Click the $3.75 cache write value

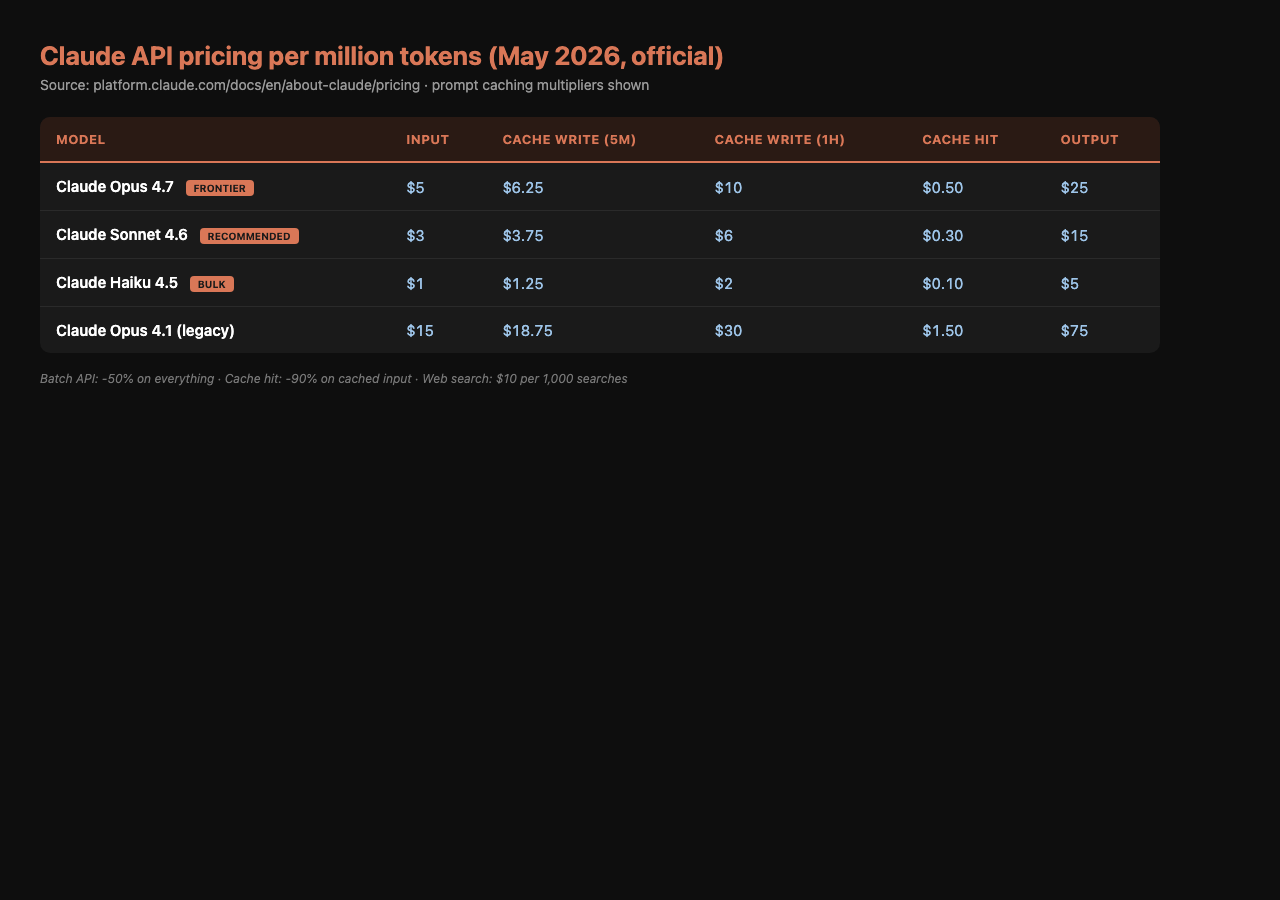(523, 235)
